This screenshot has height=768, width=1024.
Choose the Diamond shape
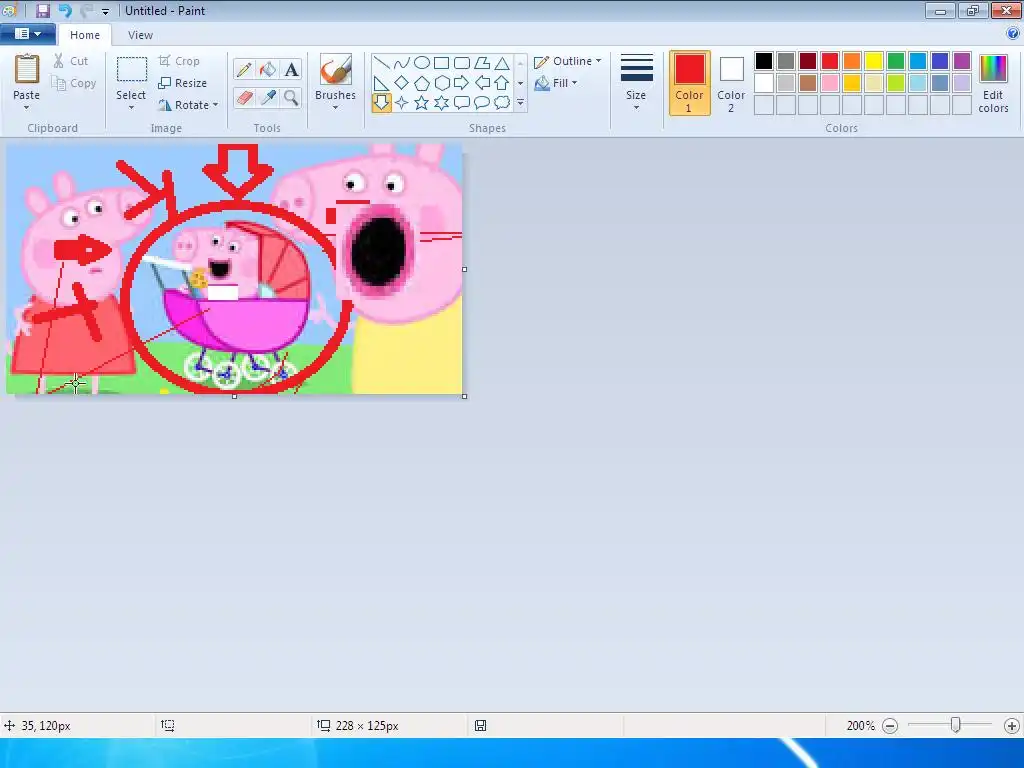pos(402,83)
